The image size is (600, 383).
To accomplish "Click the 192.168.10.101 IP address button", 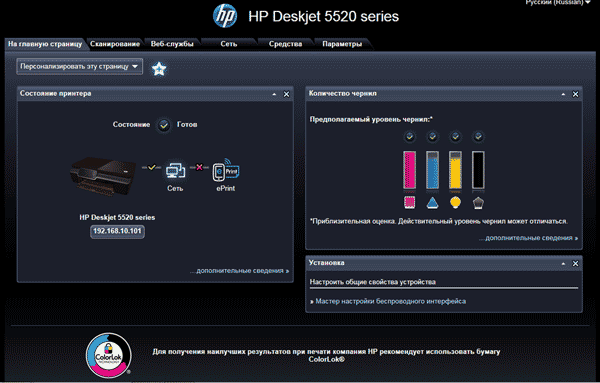I will 117,231.
